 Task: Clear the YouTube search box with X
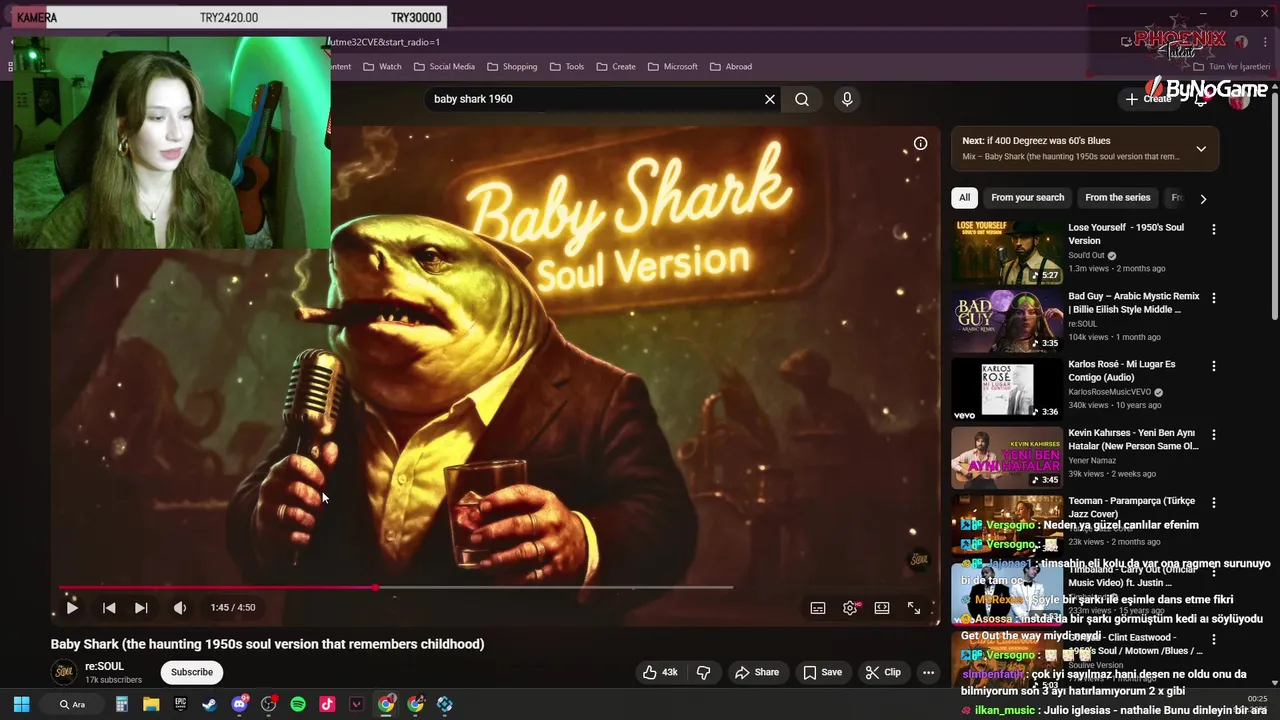tap(770, 99)
